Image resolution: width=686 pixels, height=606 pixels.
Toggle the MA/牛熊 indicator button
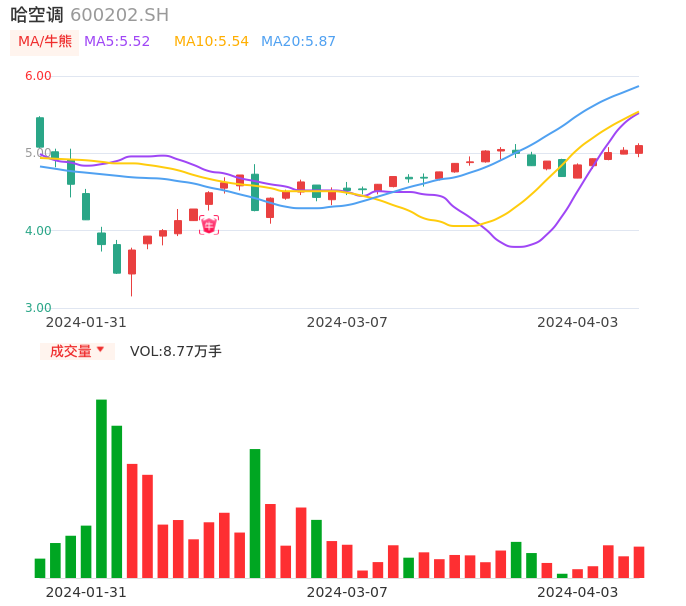tap(45, 41)
